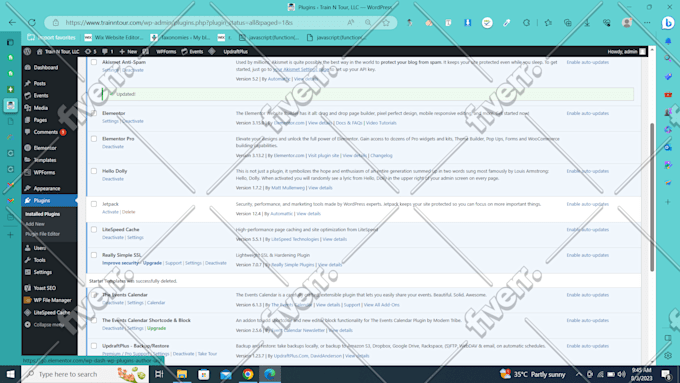Click Upgrade for Really Simple SSL
The width and height of the screenshot is (680, 383).
tap(152, 263)
